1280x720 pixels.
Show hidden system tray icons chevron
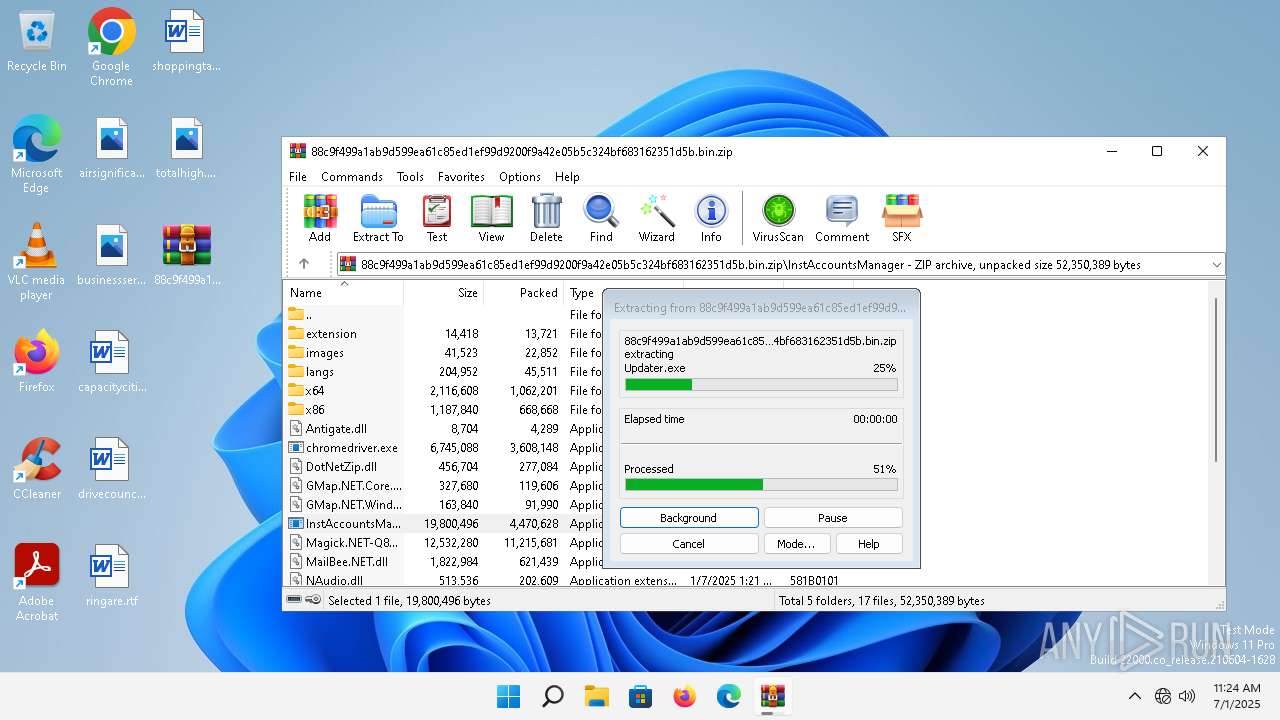(1134, 696)
